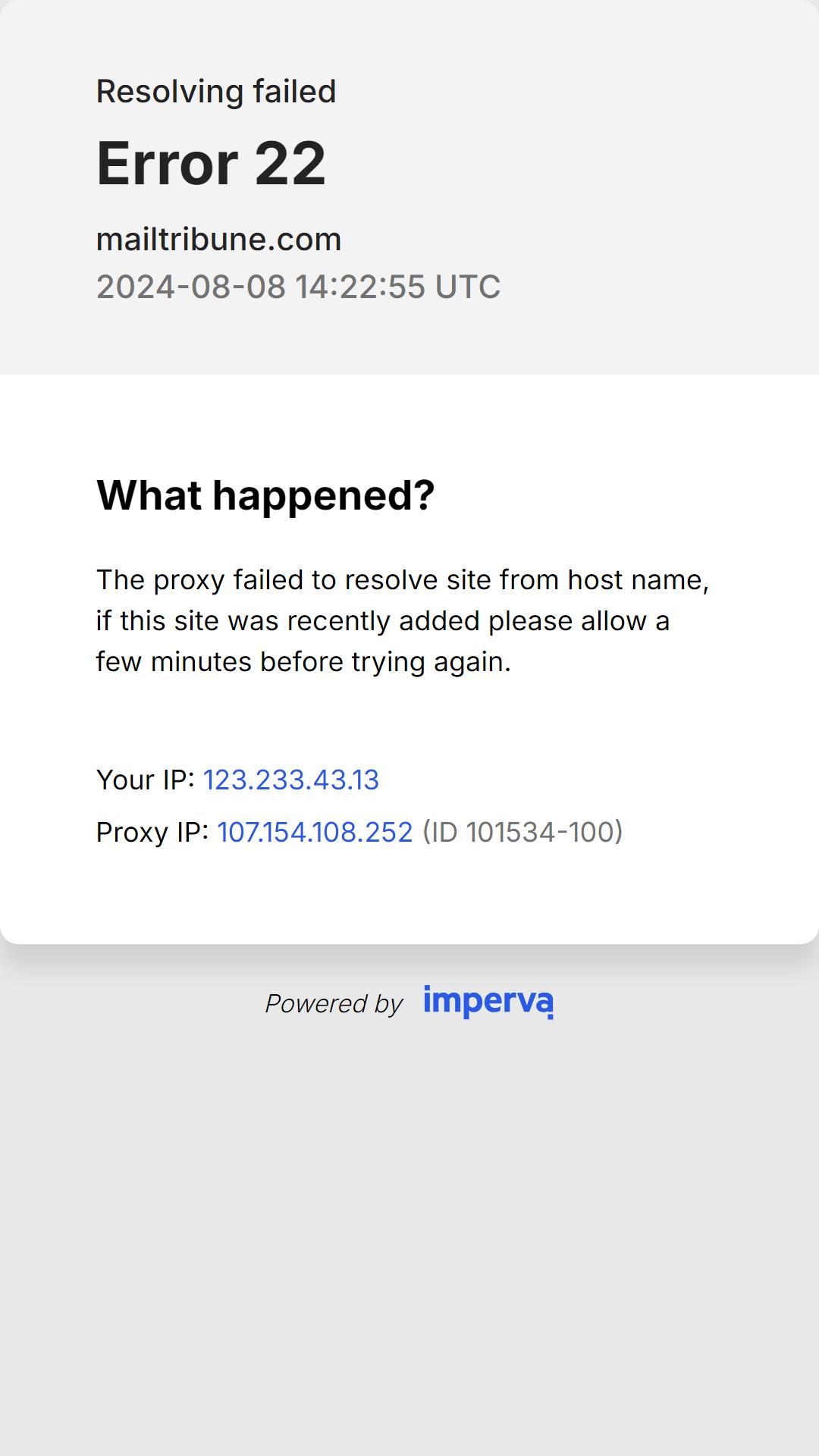The width and height of the screenshot is (819, 1456).
Task: Select the mailtribune.com domain text
Action: (218, 240)
